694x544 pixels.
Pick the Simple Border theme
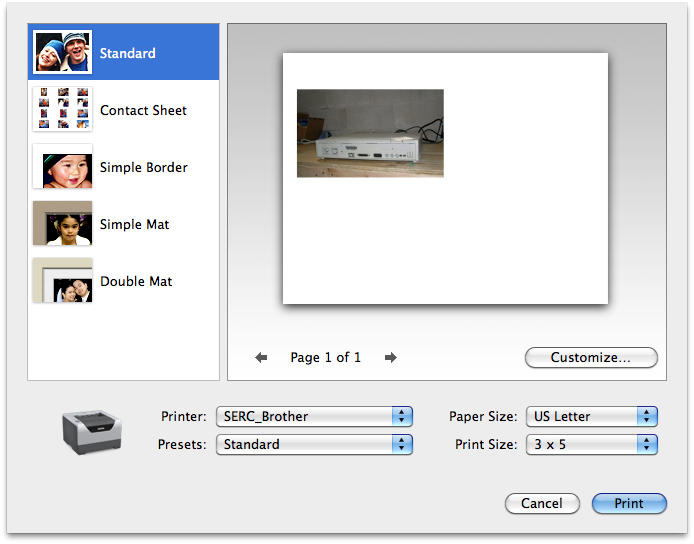[x=123, y=166]
